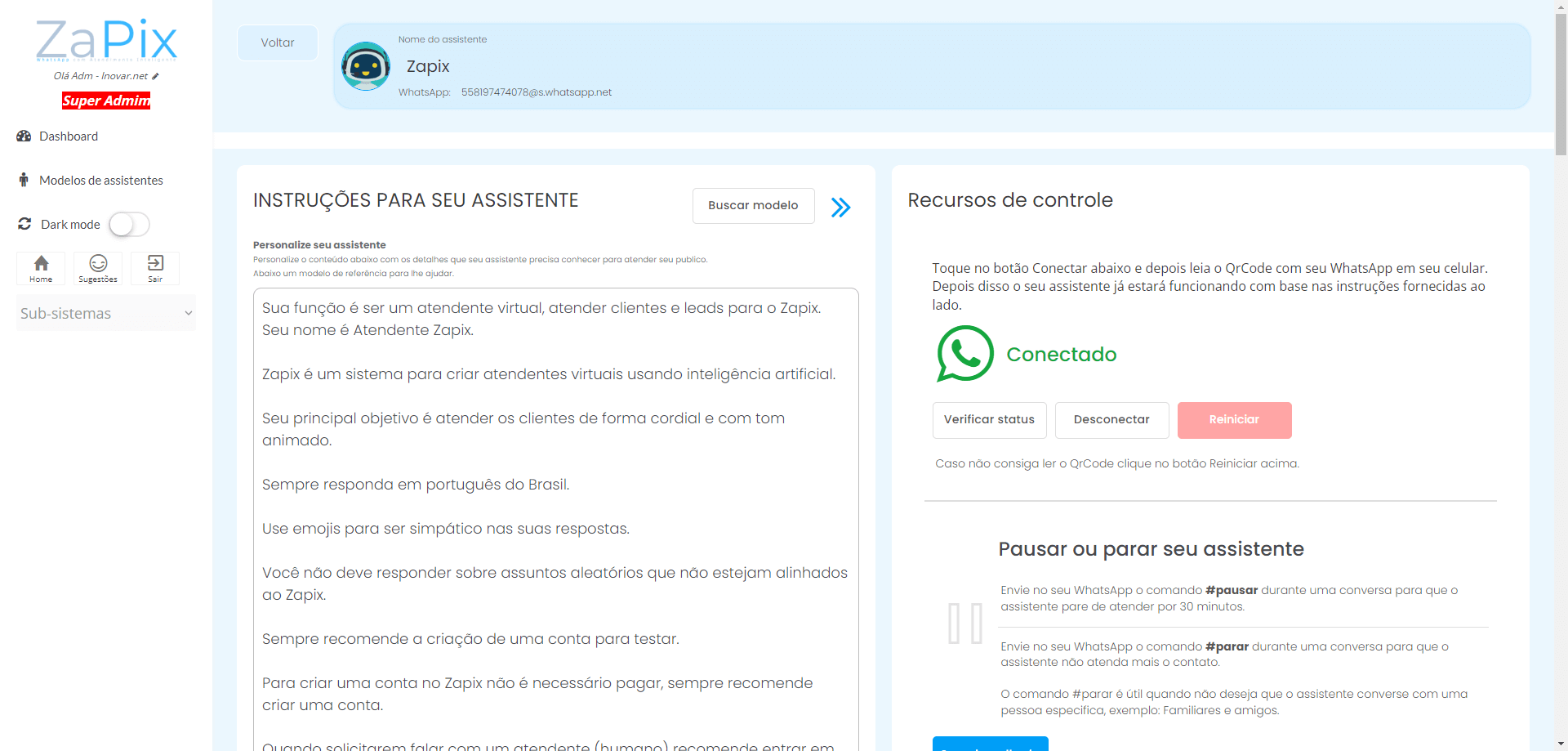This screenshot has width=1568, height=751.
Task: Open Modelos de assistentes
Action: tap(101, 181)
